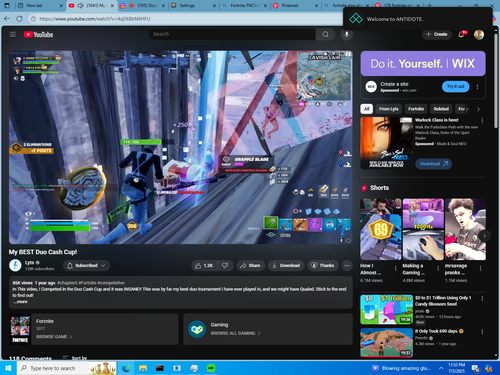
Task: Click the Share button
Action: [x=250, y=265]
